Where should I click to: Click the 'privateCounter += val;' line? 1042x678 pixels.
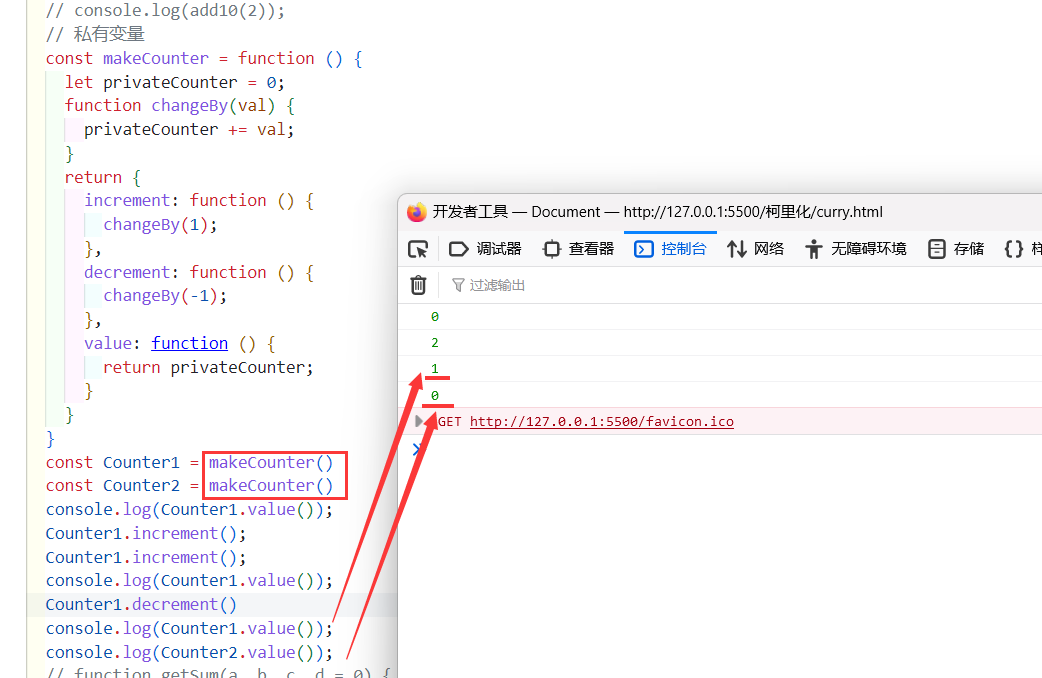pyautogui.click(x=189, y=130)
